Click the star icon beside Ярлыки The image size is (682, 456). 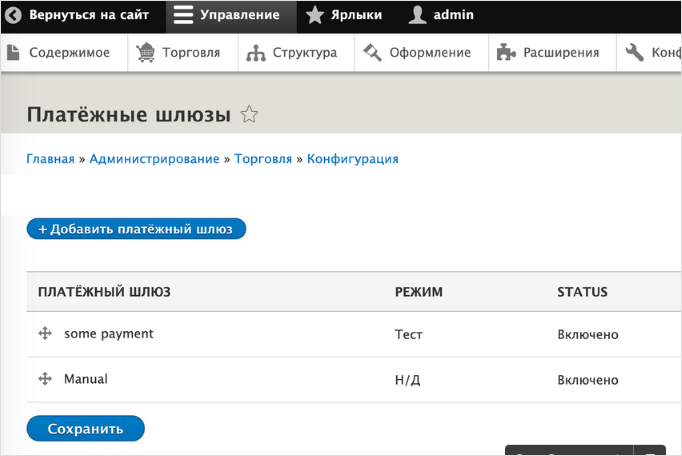[314, 16]
